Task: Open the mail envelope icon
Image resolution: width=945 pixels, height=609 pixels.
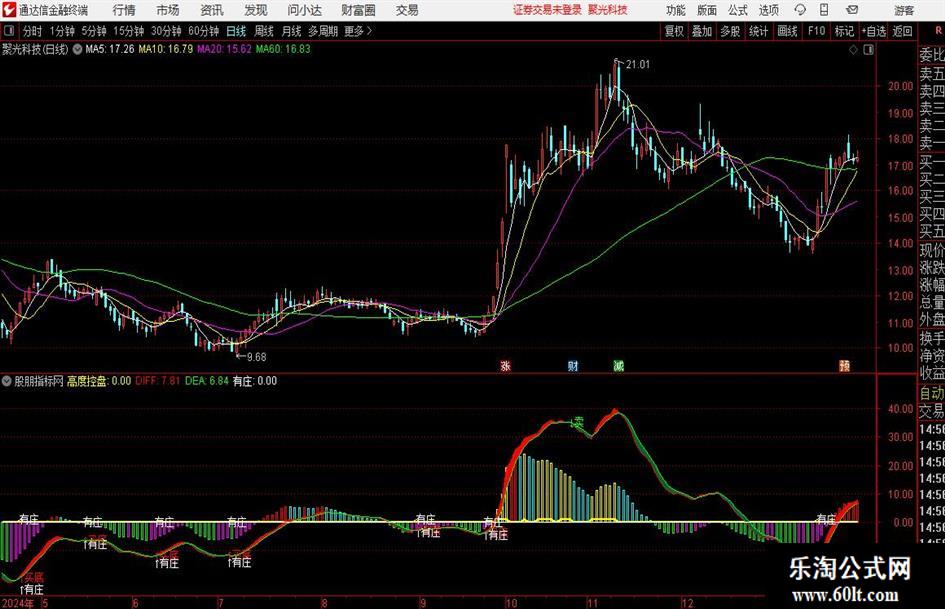Action: pos(852,10)
